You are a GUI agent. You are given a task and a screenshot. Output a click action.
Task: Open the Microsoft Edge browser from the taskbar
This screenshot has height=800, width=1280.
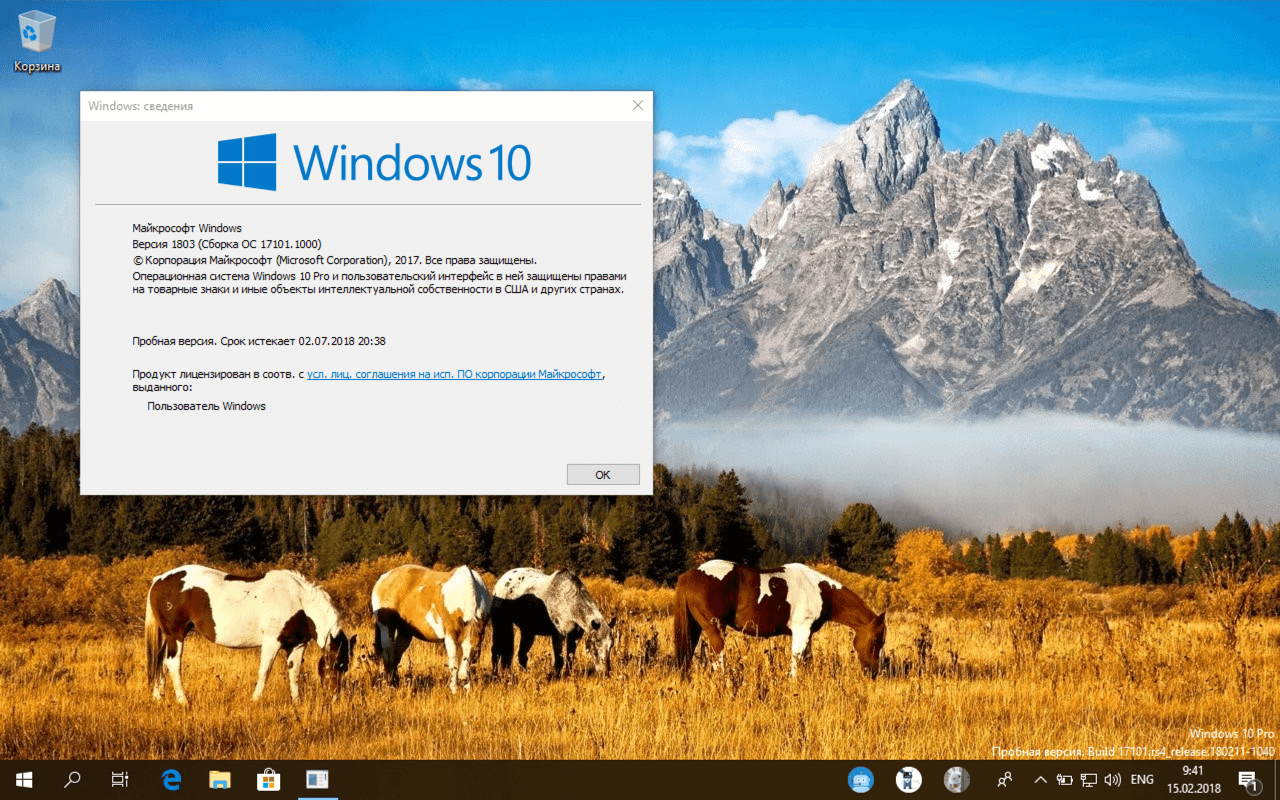click(x=170, y=779)
